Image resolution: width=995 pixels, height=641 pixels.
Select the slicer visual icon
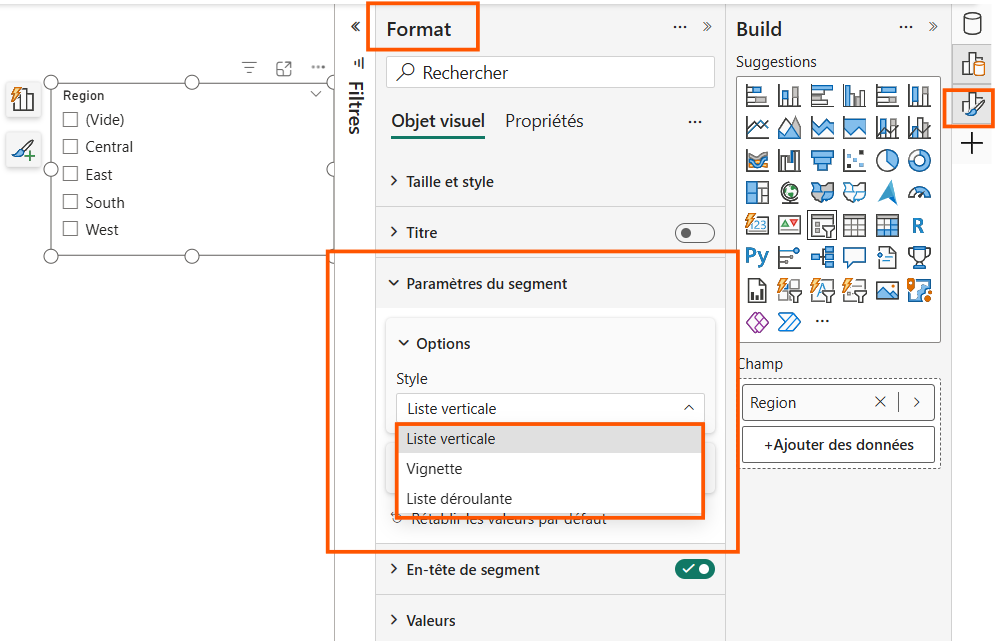pos(822,225)
